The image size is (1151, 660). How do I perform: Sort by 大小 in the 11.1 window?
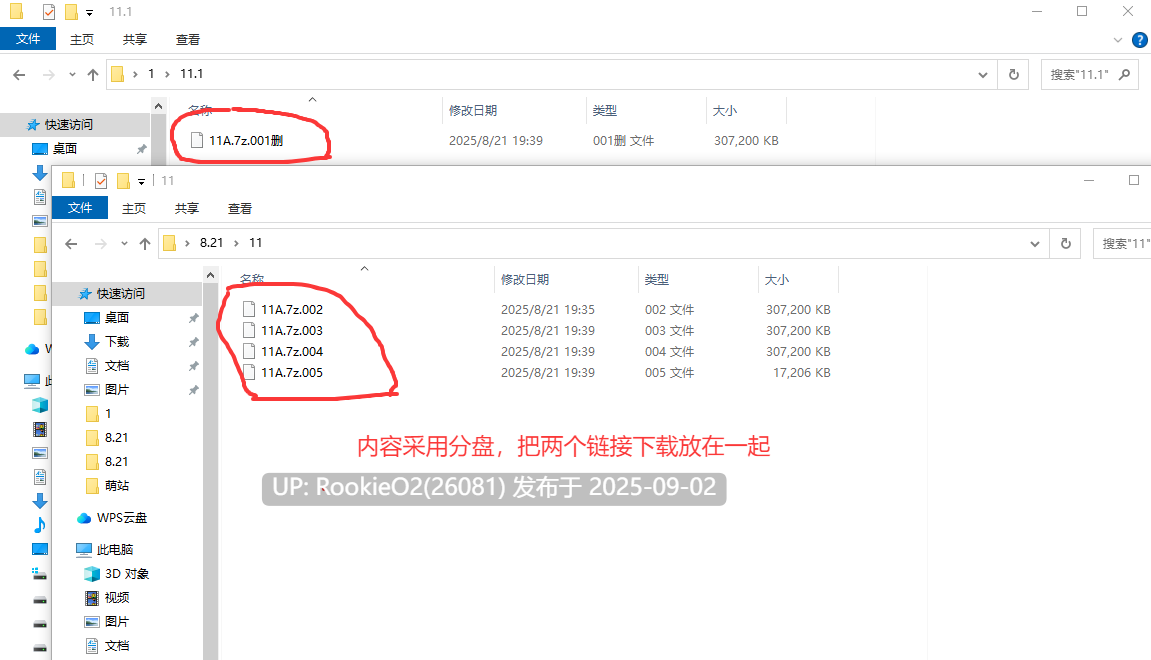coord(725,110)
